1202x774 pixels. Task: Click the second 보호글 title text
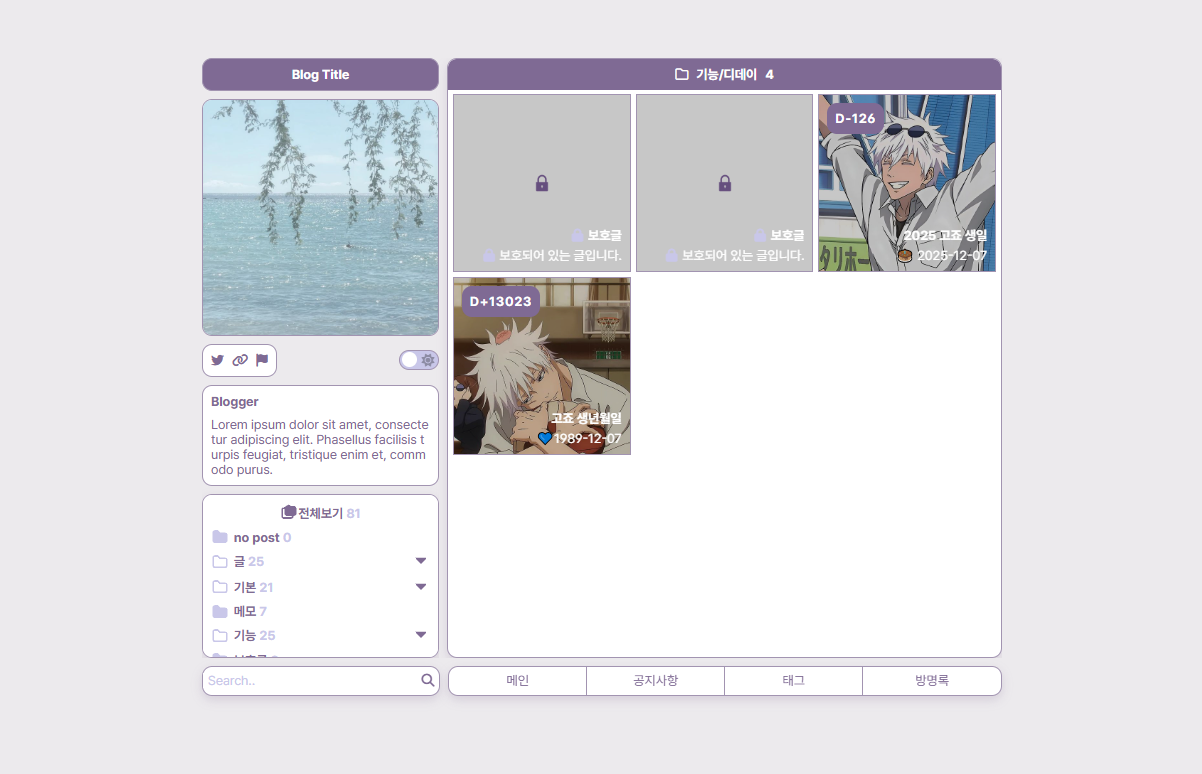pos(787,235)
